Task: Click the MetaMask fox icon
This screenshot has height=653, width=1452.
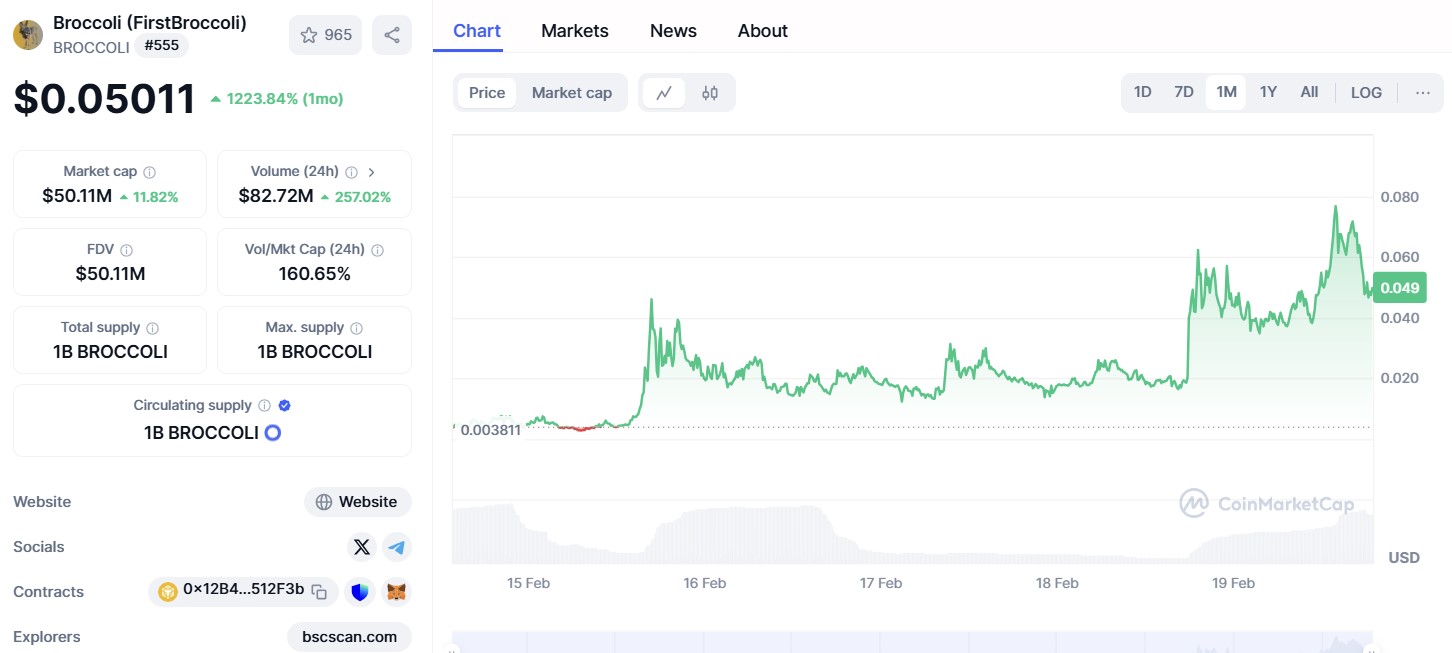Action: pos(397,592)
